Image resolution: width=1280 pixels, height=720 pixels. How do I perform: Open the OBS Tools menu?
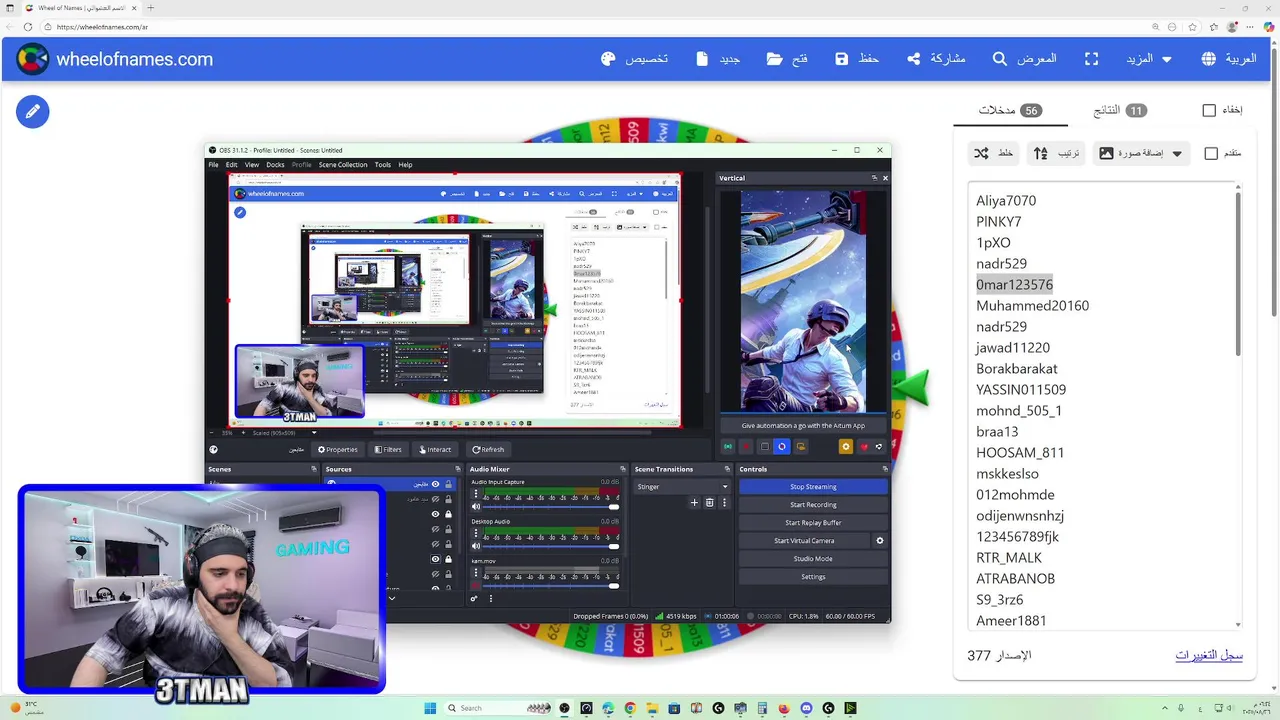[383, 165]
